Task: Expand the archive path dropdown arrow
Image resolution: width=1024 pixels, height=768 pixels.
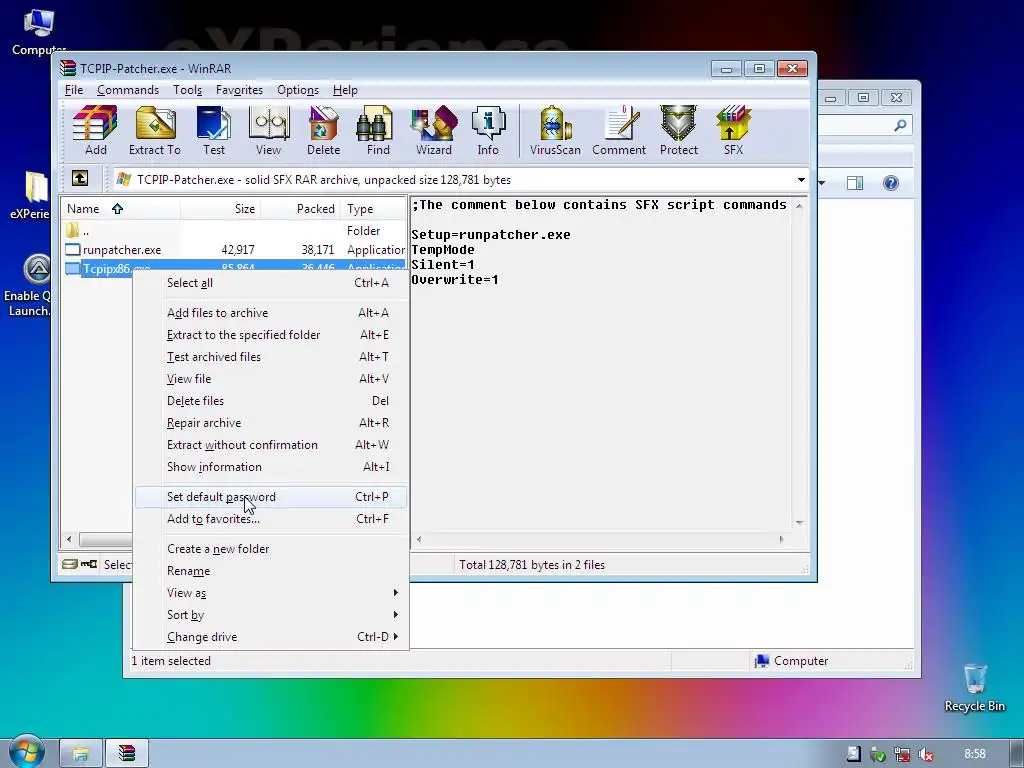Action: (801, 180)
